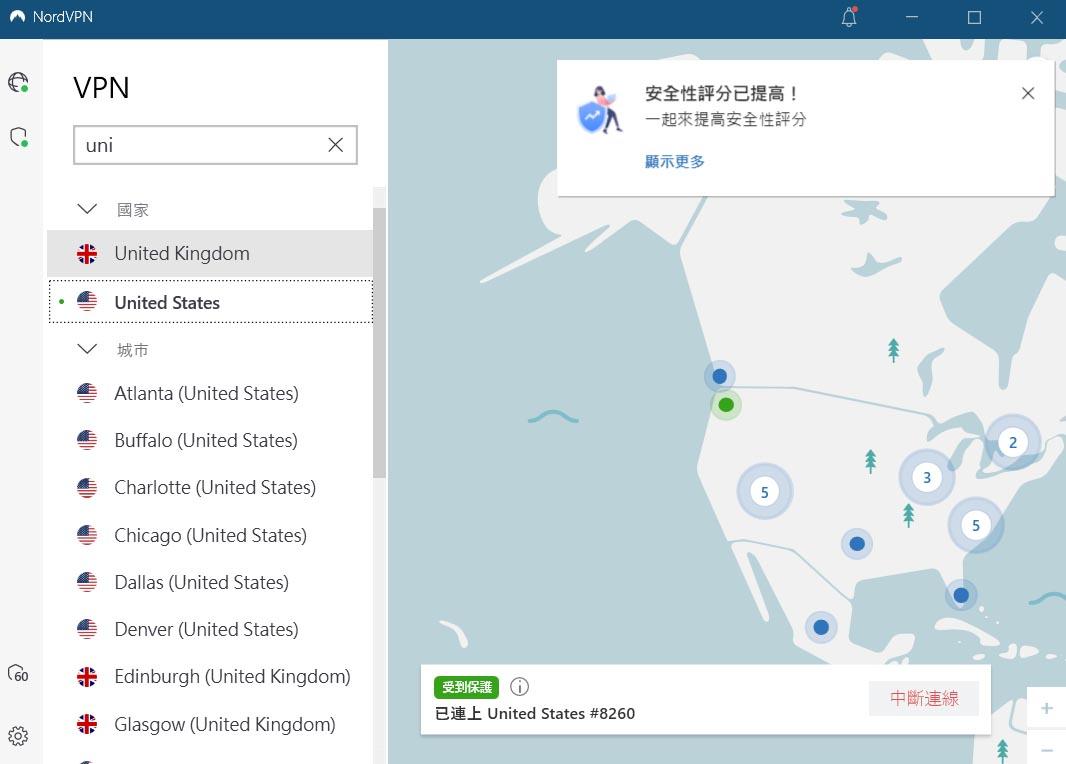This screenshot has width=1066, height=764.
Task: Dismiss the security score notification
Action: click(1028, 93)
